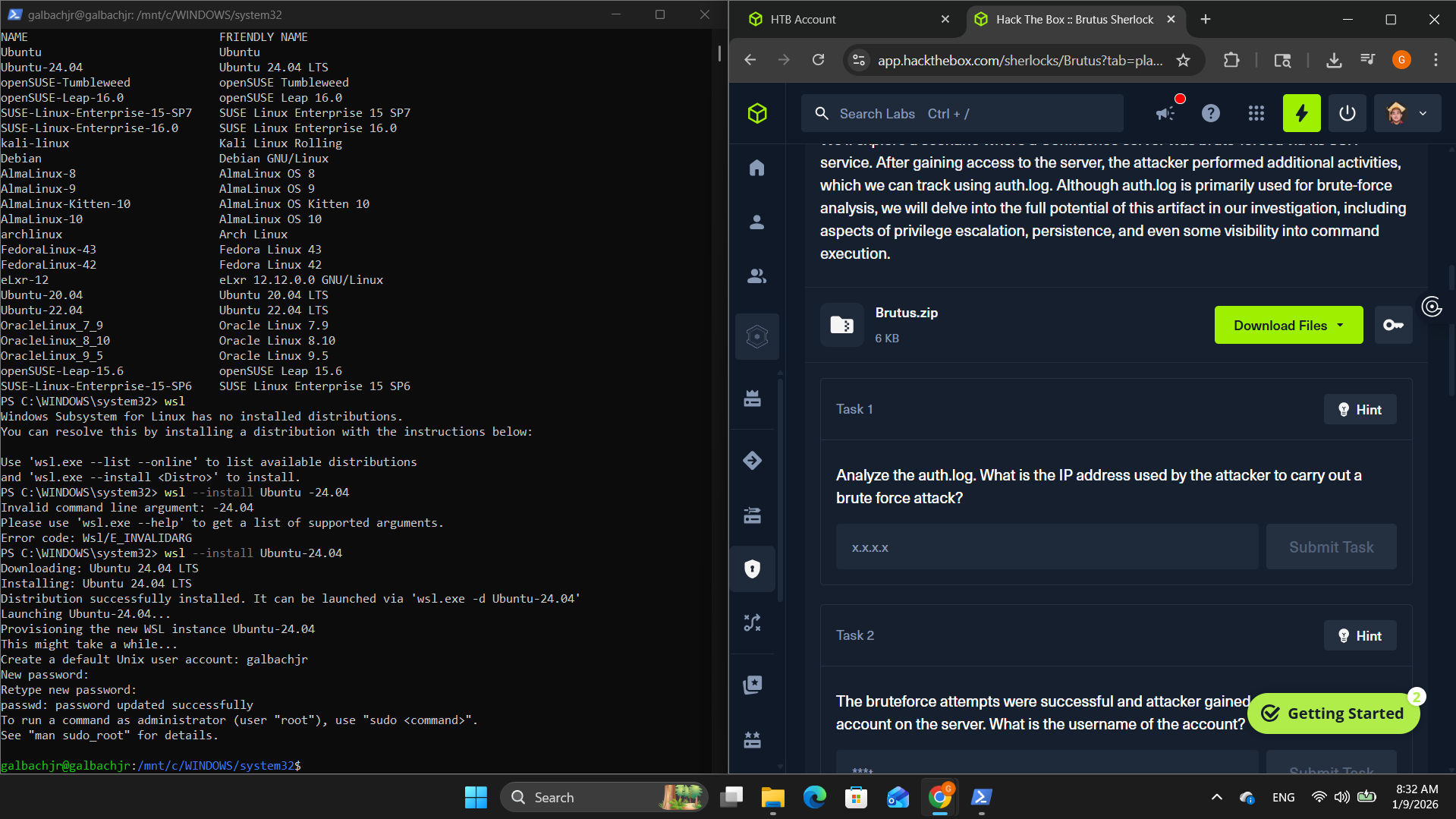
Task: Open File Explorer from the taskbar
Action: [773, 797]
